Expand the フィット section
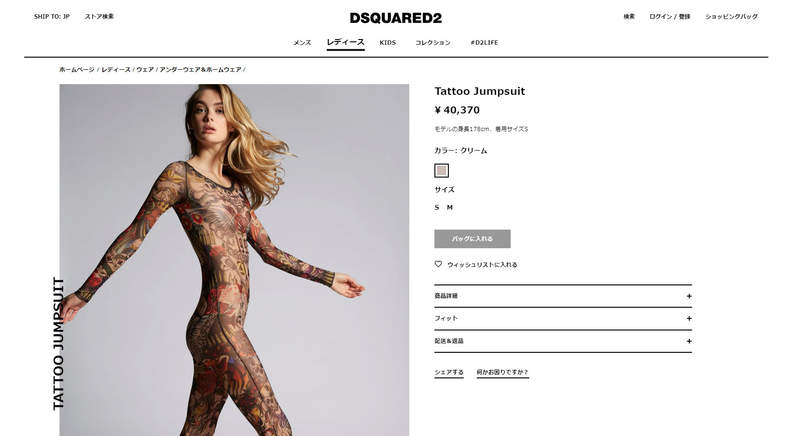This screenshot has width=800, height=436. [563, 318]
